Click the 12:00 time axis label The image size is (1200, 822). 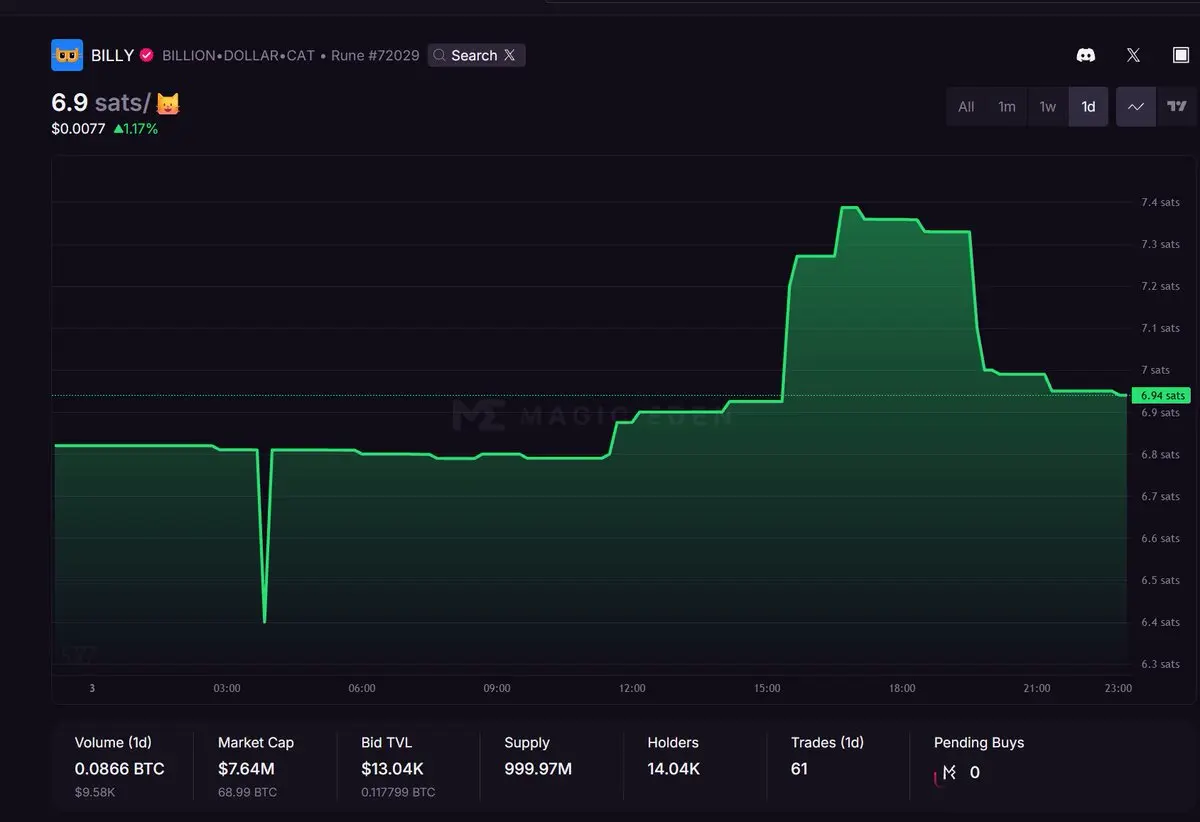point(632,688)
